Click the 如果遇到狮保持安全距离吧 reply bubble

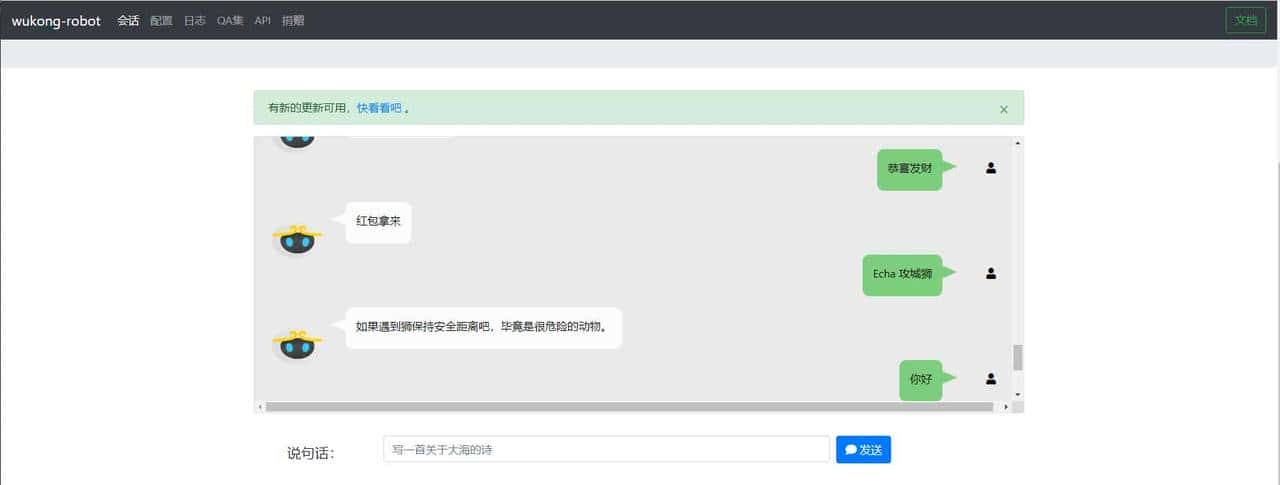(484, 327)
